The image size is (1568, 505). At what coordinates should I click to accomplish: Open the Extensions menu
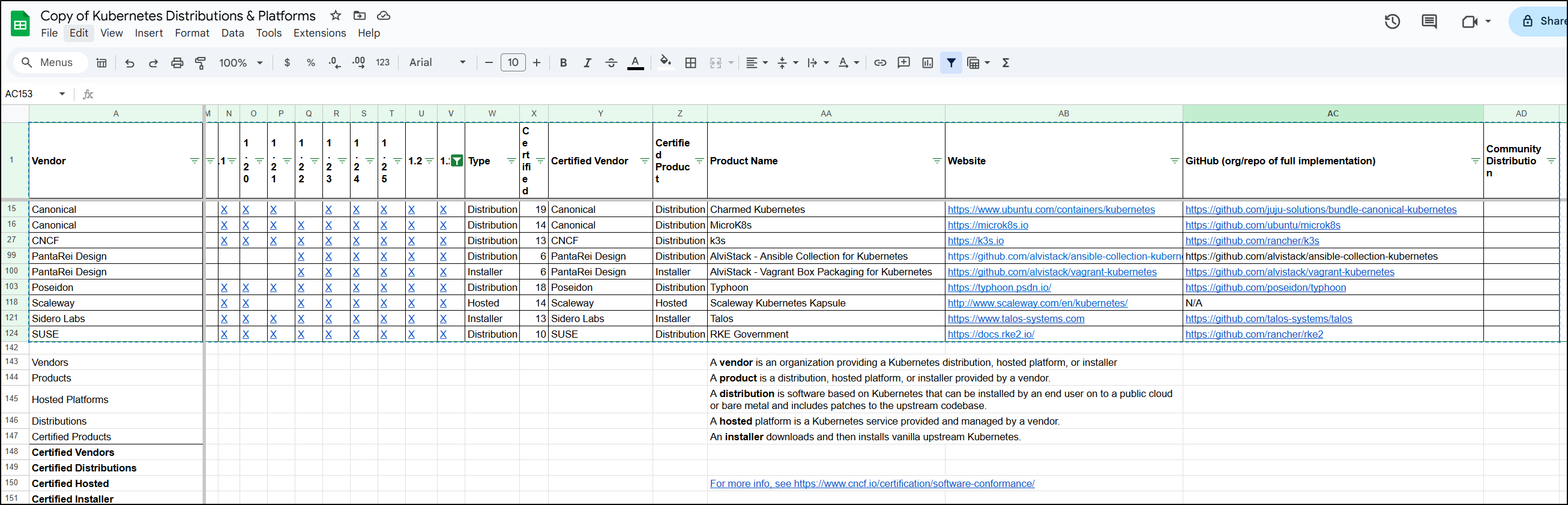(x=319, y=33)
